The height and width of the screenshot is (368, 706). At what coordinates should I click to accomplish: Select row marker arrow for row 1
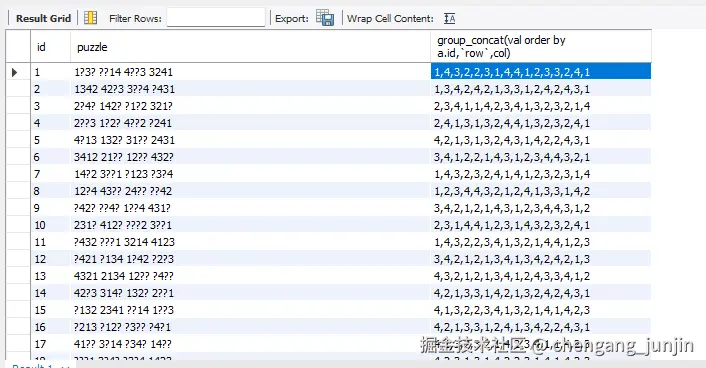14,72
